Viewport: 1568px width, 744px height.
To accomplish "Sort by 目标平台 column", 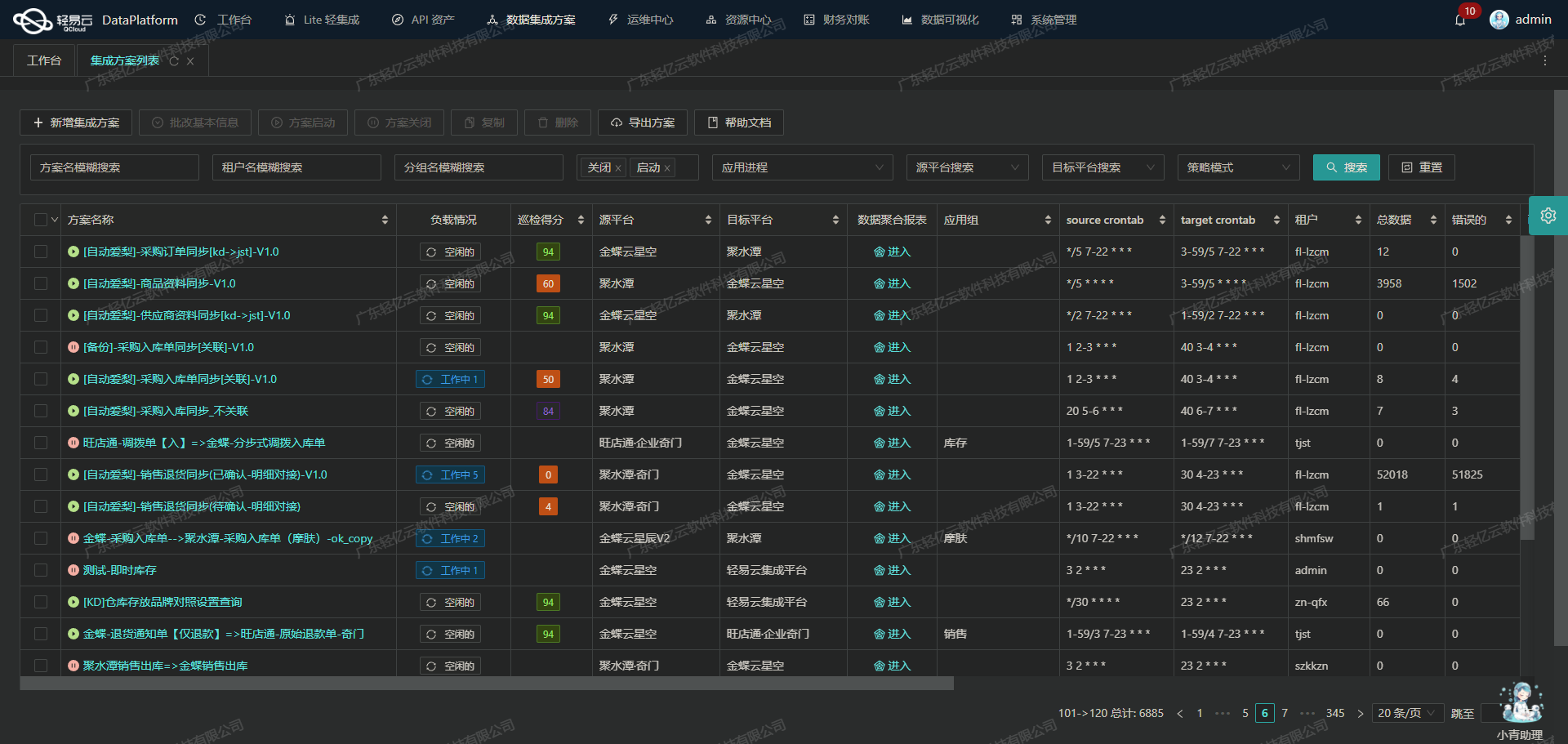I will (x=835, y=220).
